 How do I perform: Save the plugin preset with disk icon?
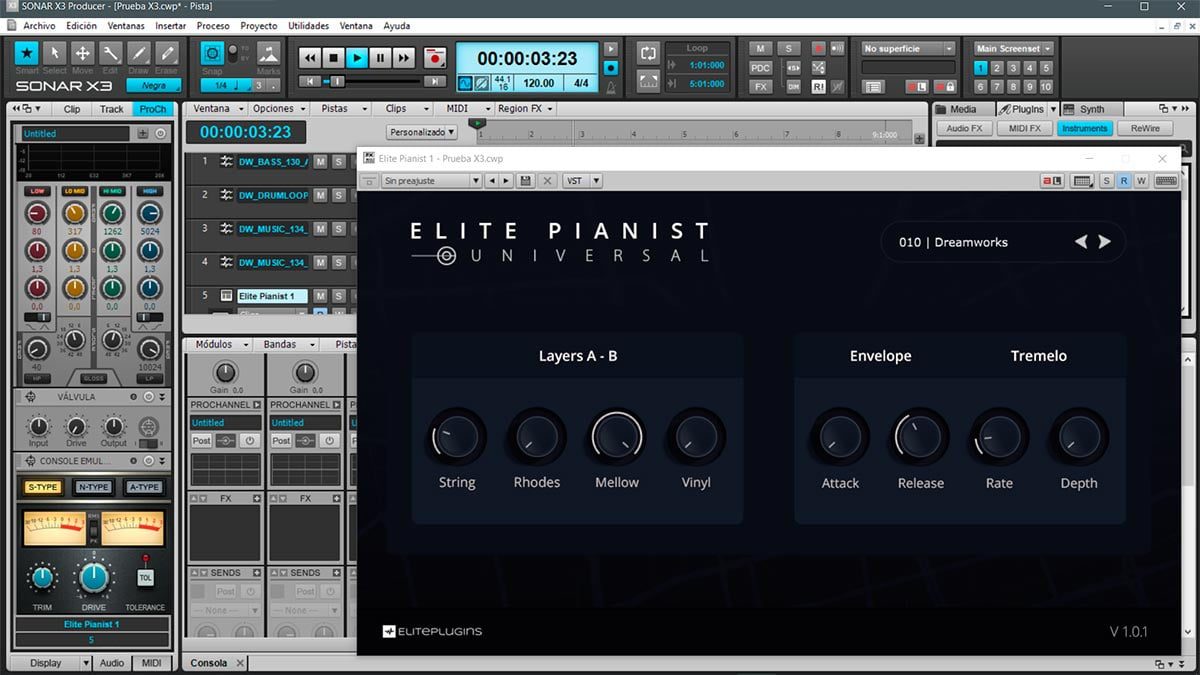525,181
